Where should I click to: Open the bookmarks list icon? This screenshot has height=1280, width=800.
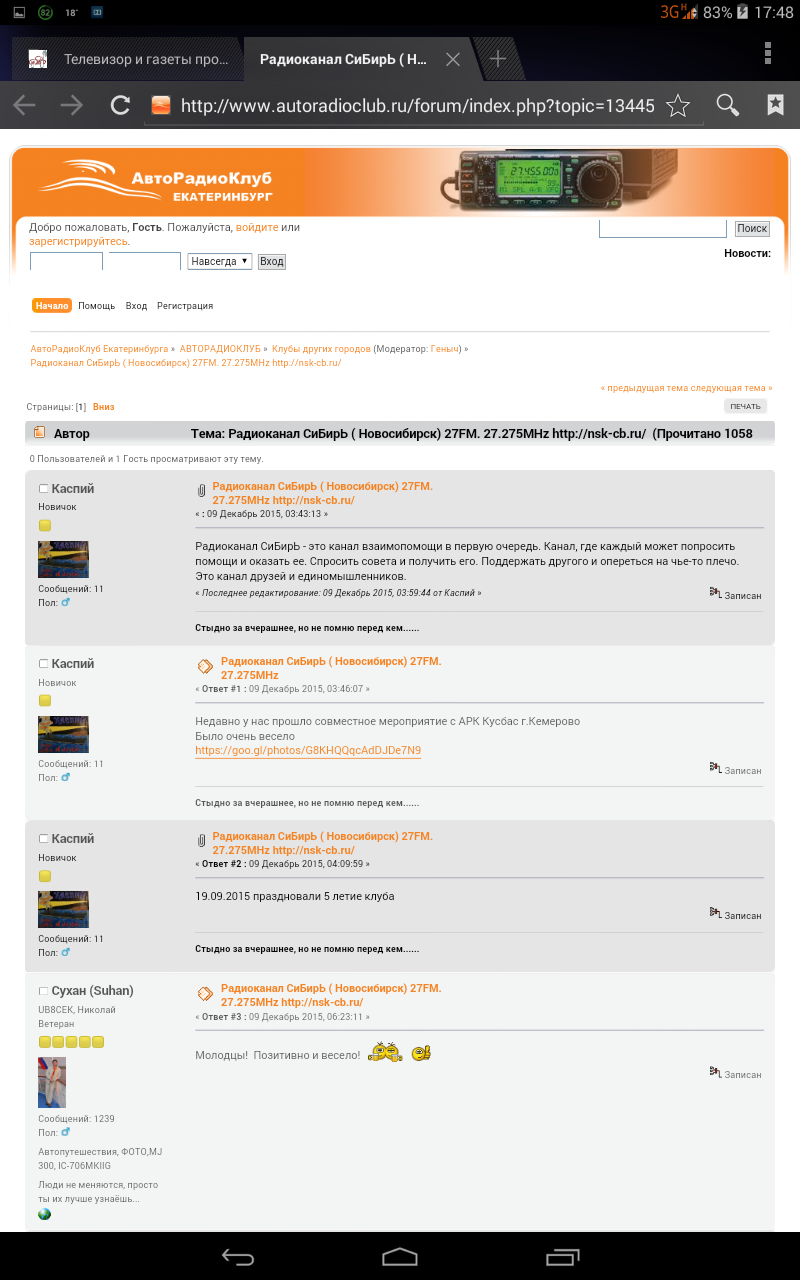775,105
